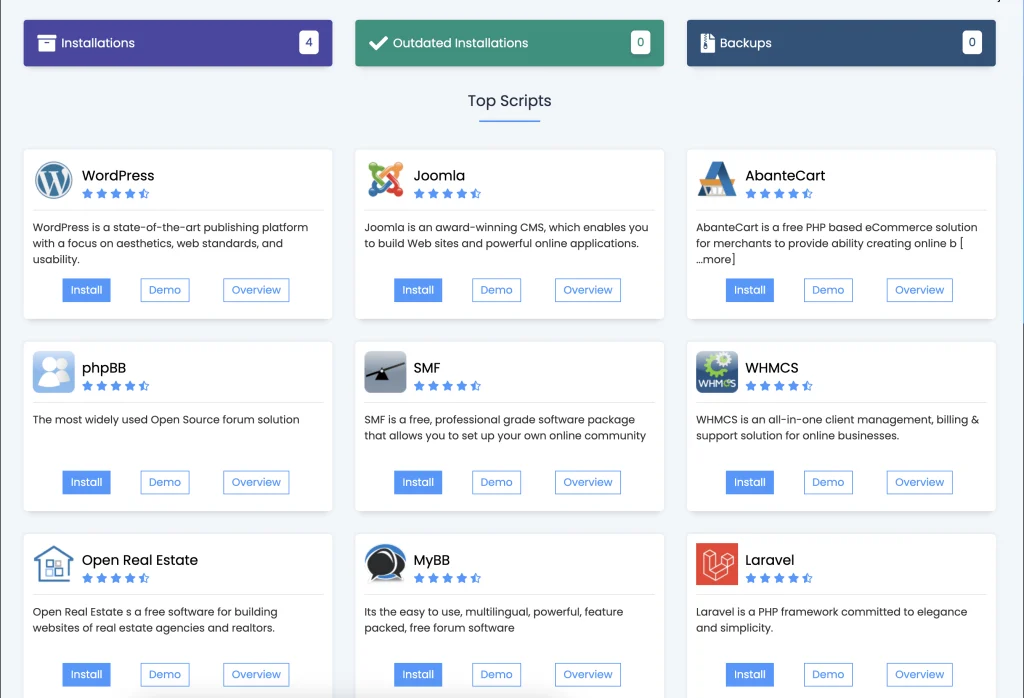
Task: View the Laravel overview
Action: coord(920,674)
